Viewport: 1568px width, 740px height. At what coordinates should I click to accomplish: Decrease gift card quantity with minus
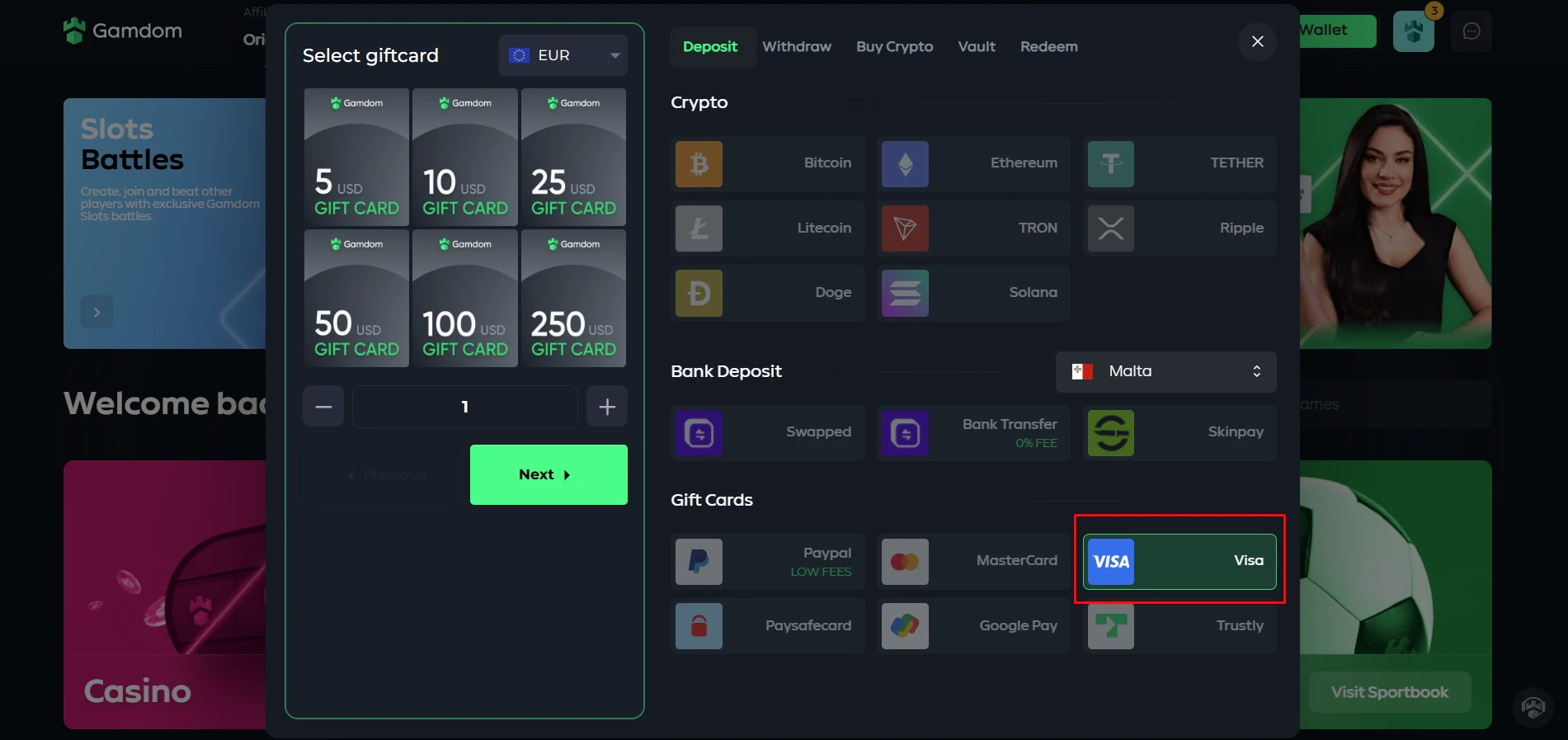323,407
